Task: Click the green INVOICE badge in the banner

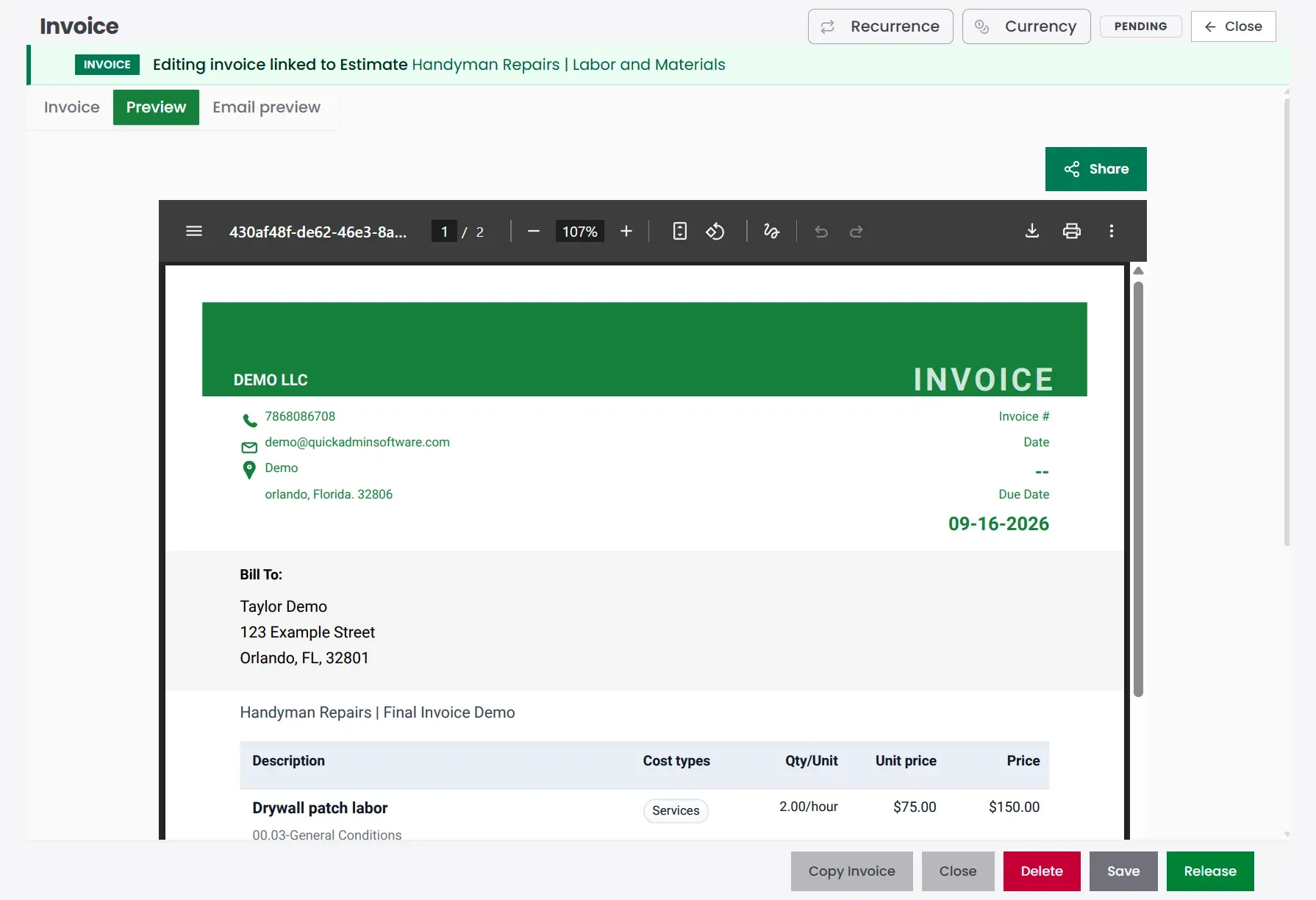Action: 107,65
